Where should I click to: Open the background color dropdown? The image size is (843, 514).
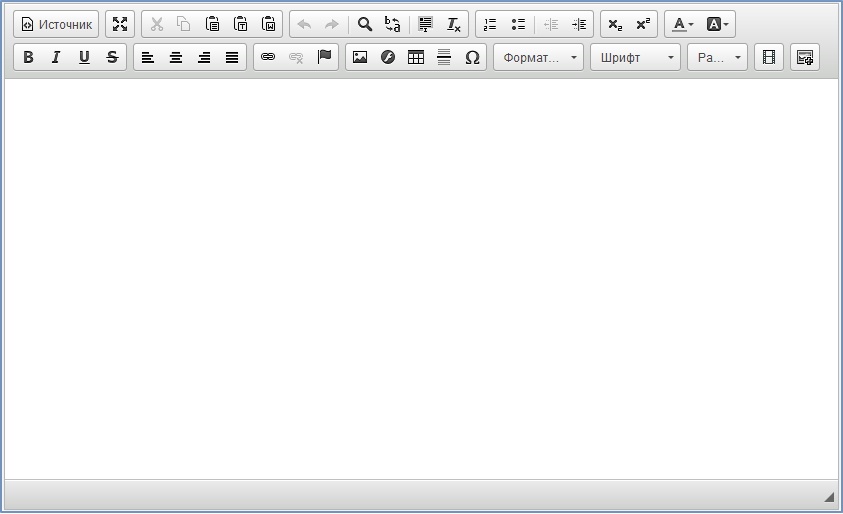717,24
